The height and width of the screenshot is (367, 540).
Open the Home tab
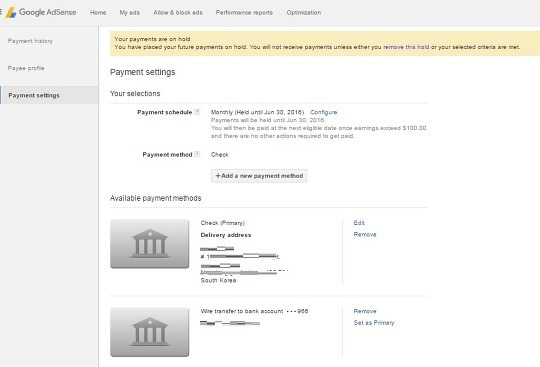tap(98, 12)
